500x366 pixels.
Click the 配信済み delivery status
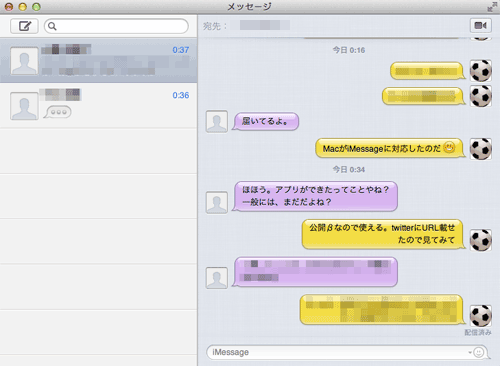click(x=478, y=332)
